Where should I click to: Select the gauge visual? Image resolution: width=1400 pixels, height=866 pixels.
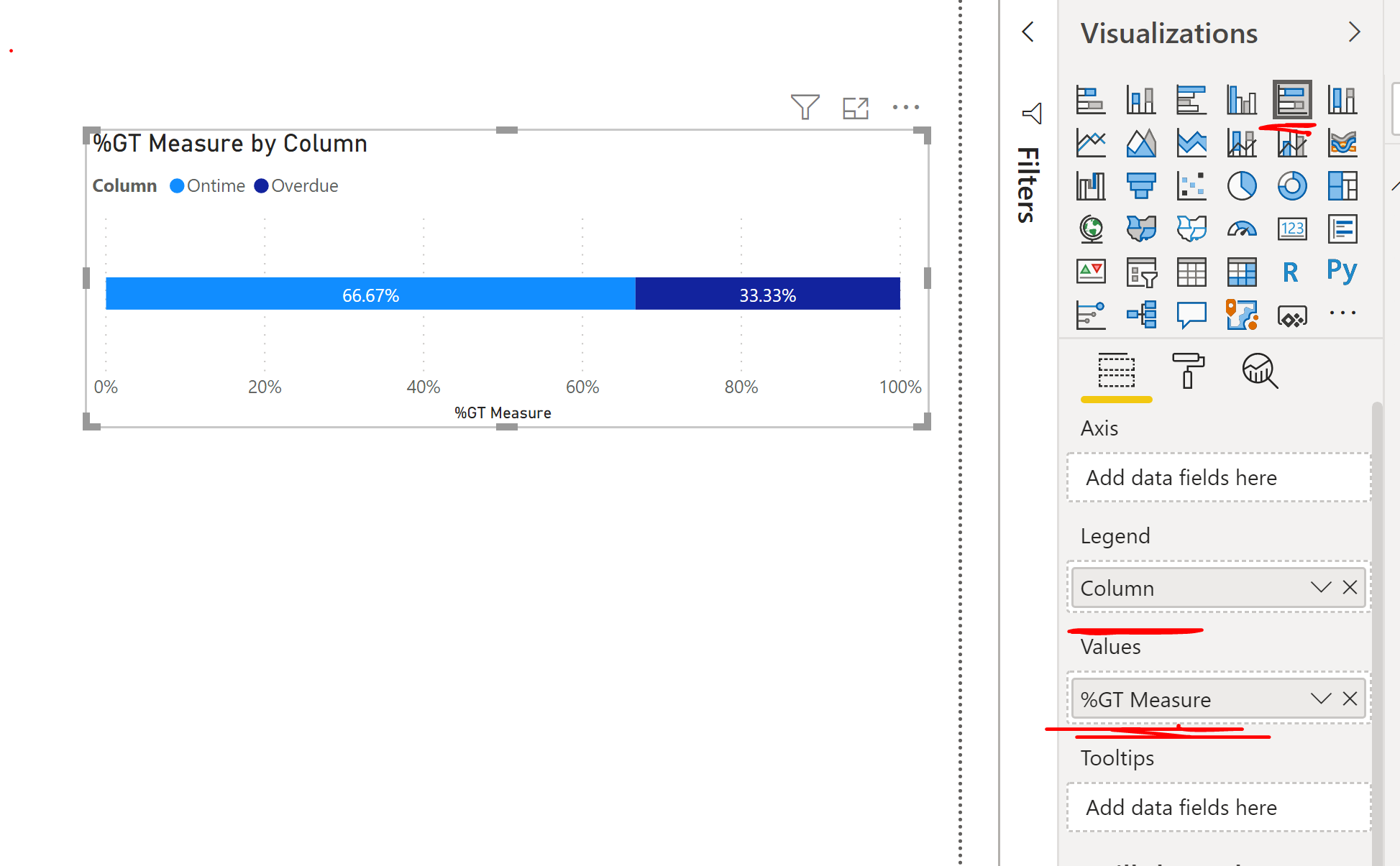coord(1242,229)
